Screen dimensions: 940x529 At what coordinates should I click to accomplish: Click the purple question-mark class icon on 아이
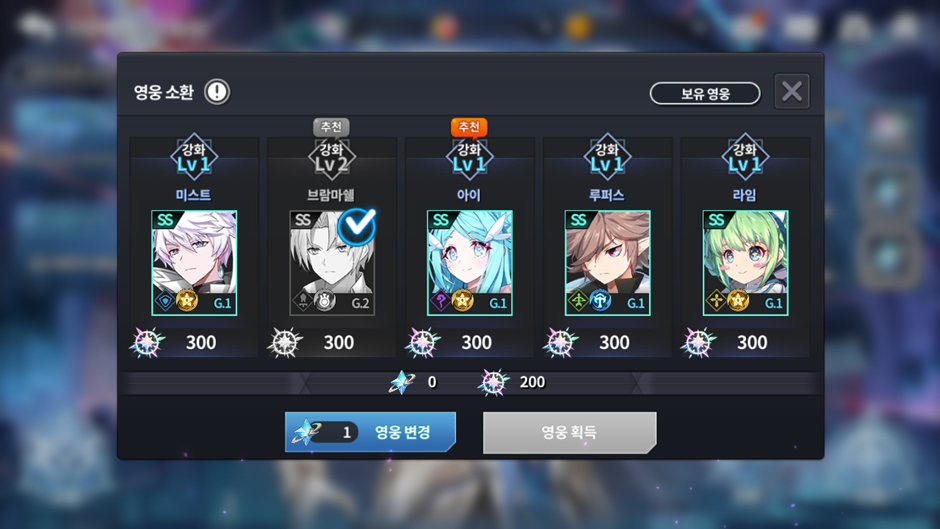click(x=441, y=300)
